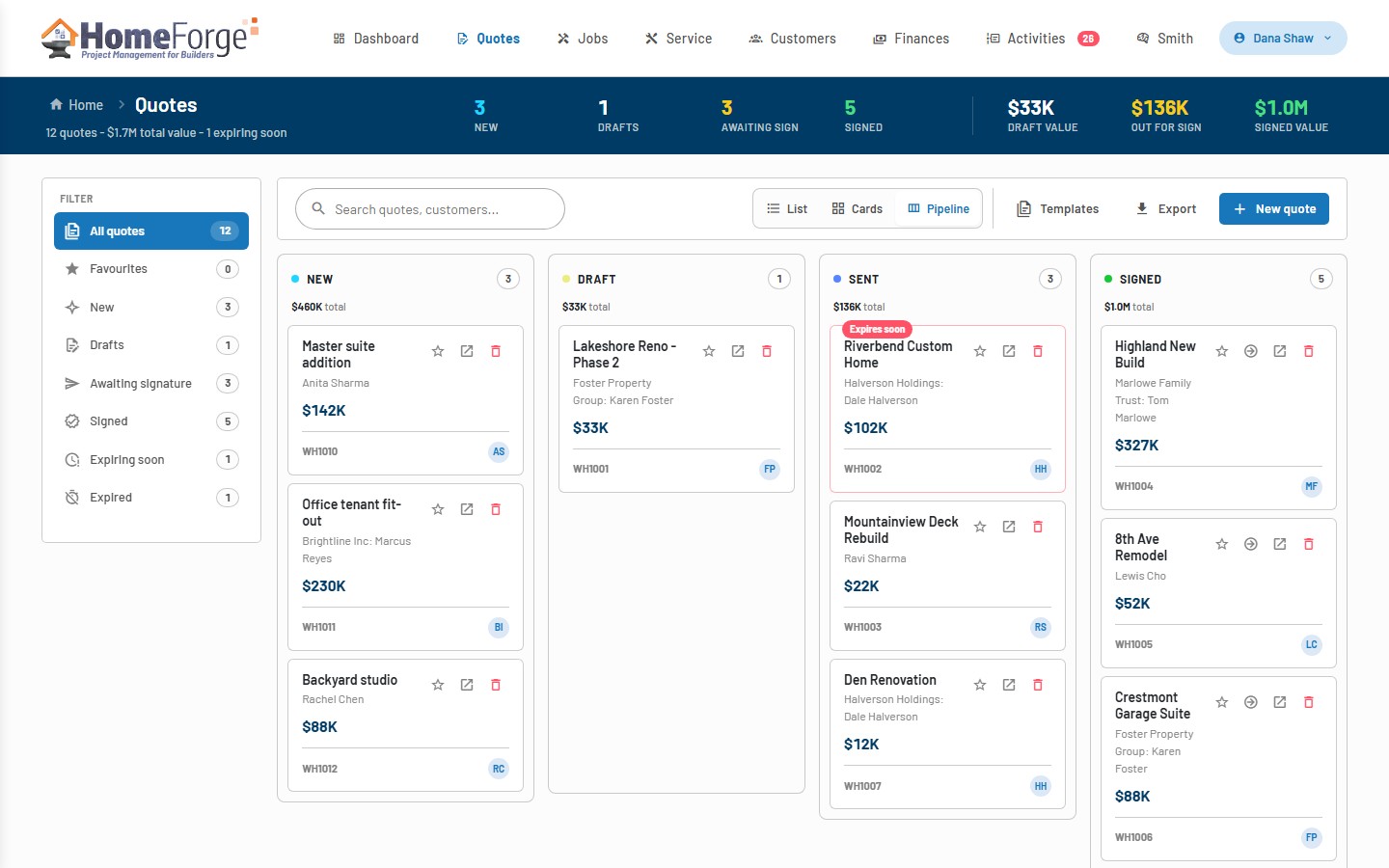Filter by Awaiting signature
The width and height of the screenshot is (1389, 868).
(x=151, y=384)
